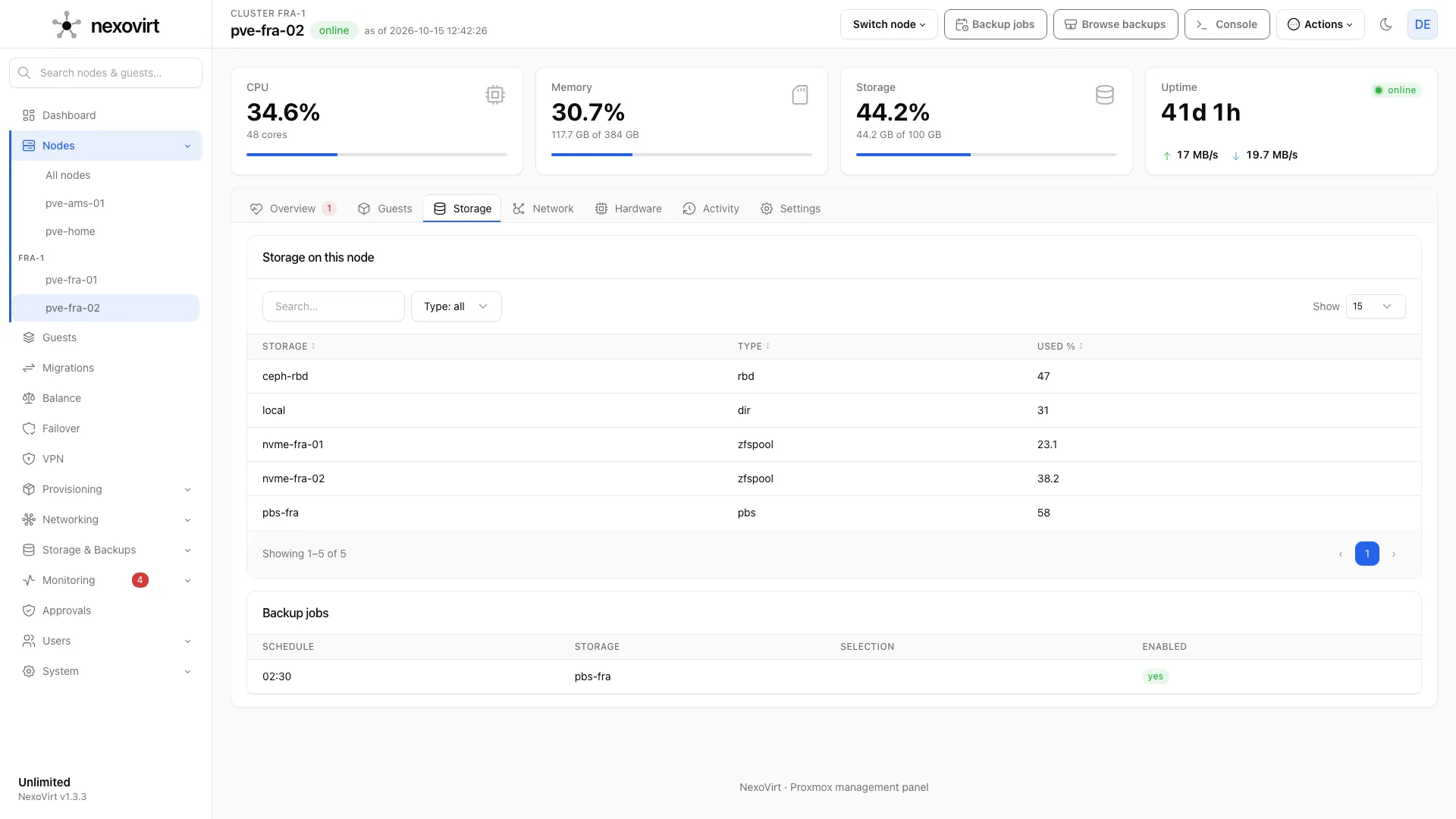Expand Storage & Backups menu
The height and width of the screenshot is (819, 1456).
click(106, 550)
